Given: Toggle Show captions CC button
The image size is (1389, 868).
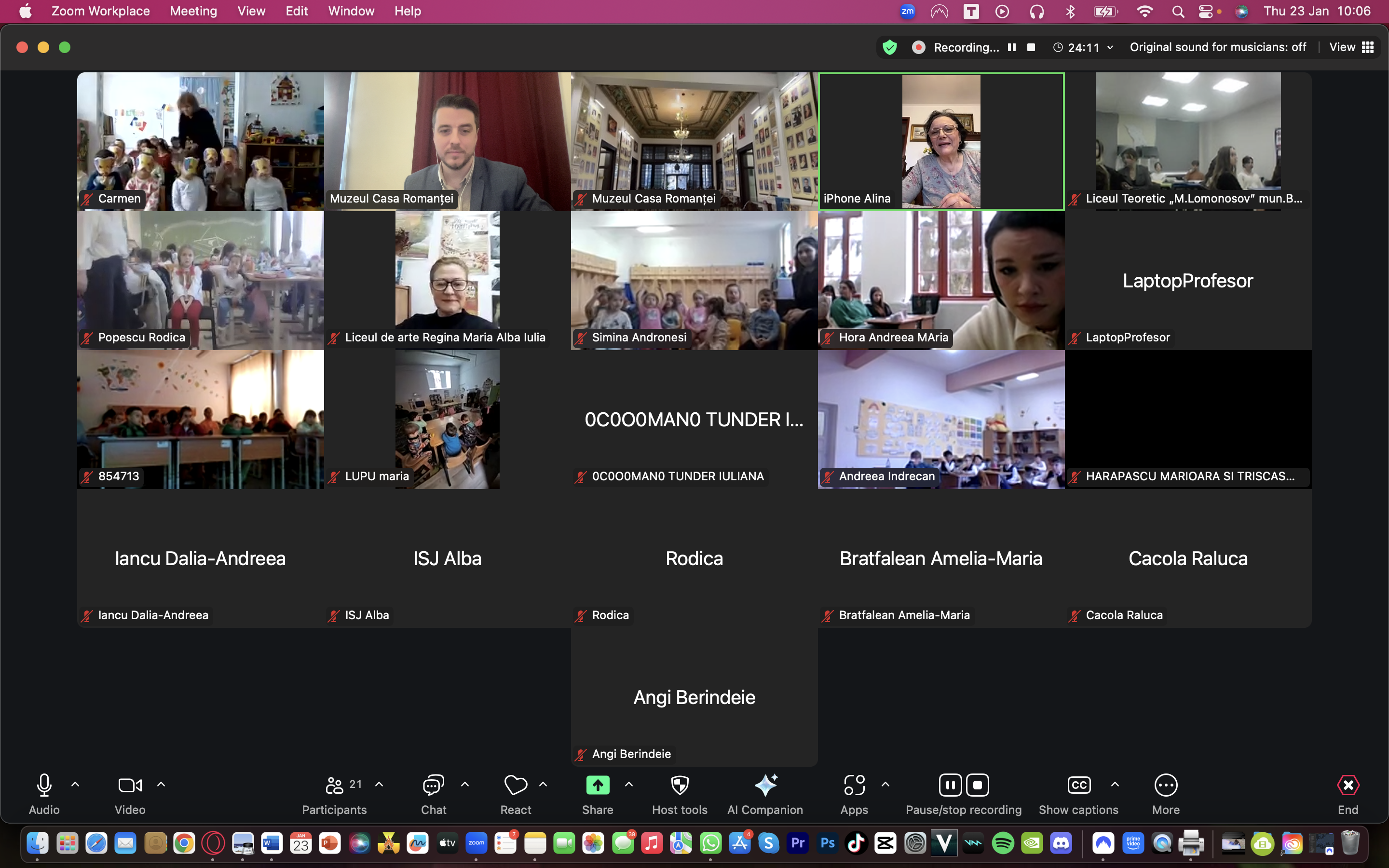Looking at the screenshot, I should (1078, 786).
